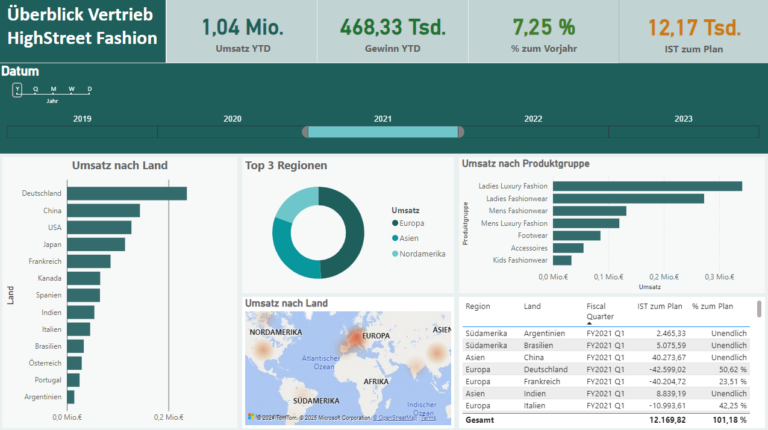
Task: Click the % zum Vorjahr card
Action: point(544,31)
